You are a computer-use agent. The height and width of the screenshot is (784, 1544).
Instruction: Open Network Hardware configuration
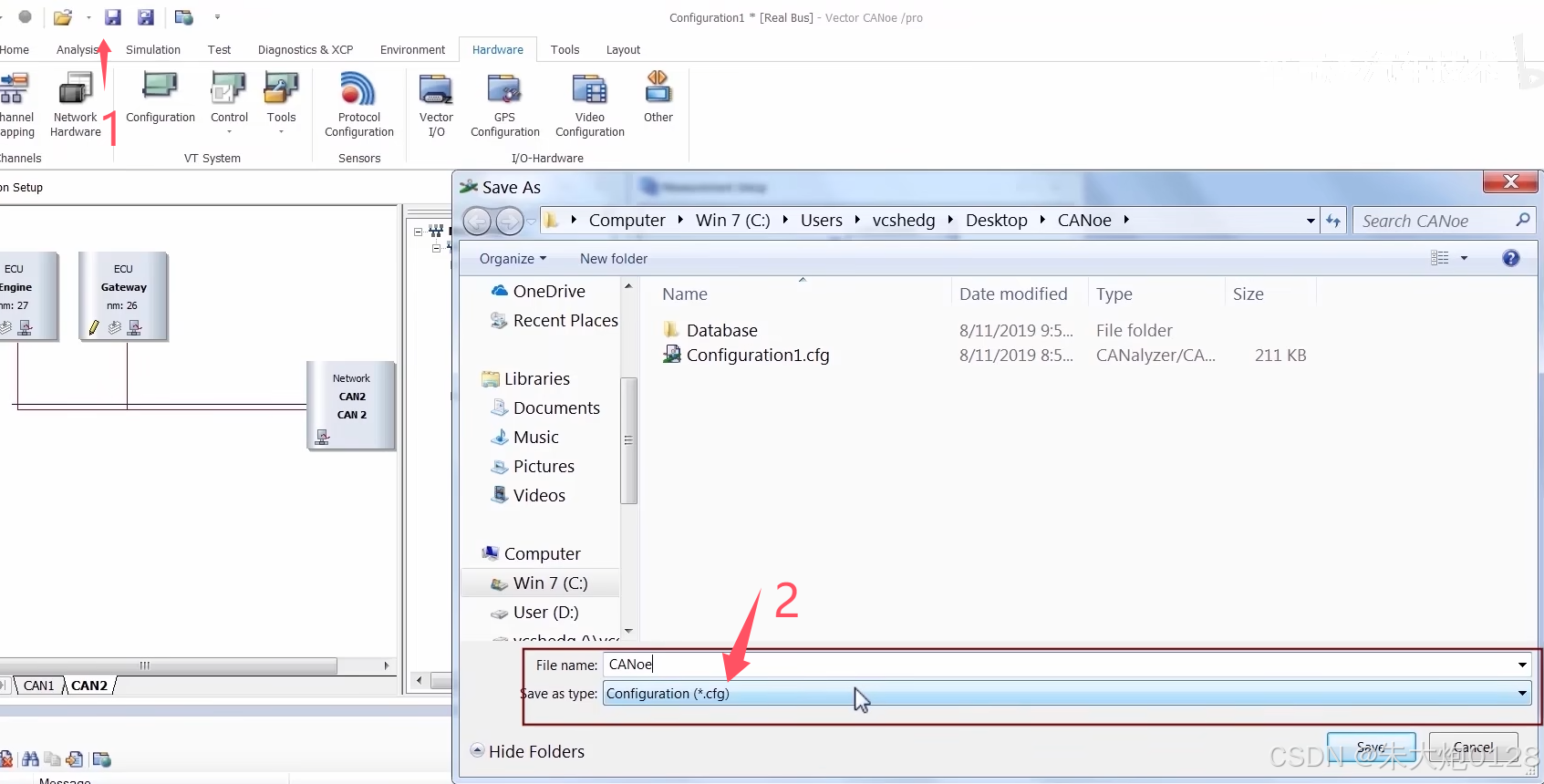[76, 105]
